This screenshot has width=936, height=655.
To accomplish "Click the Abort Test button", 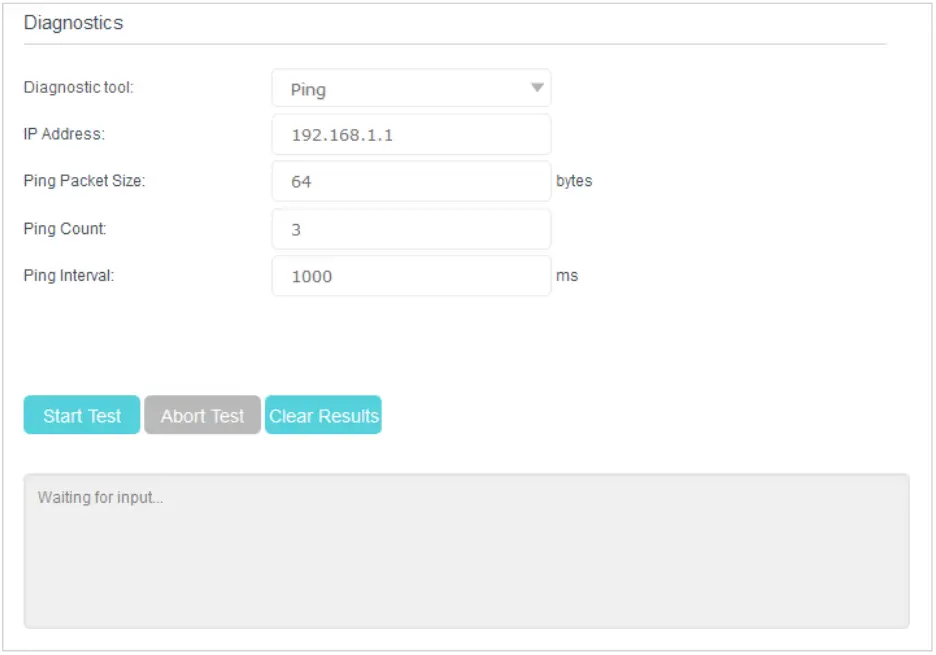I will pyautogui.click(x=202, y=415).
